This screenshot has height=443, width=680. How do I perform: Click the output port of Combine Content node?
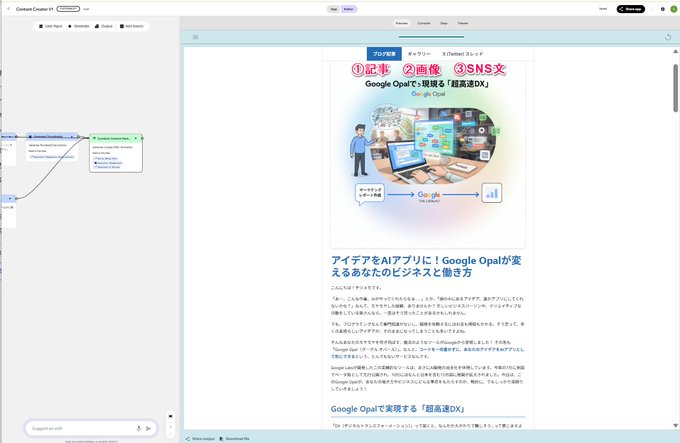tap(142, 138)
